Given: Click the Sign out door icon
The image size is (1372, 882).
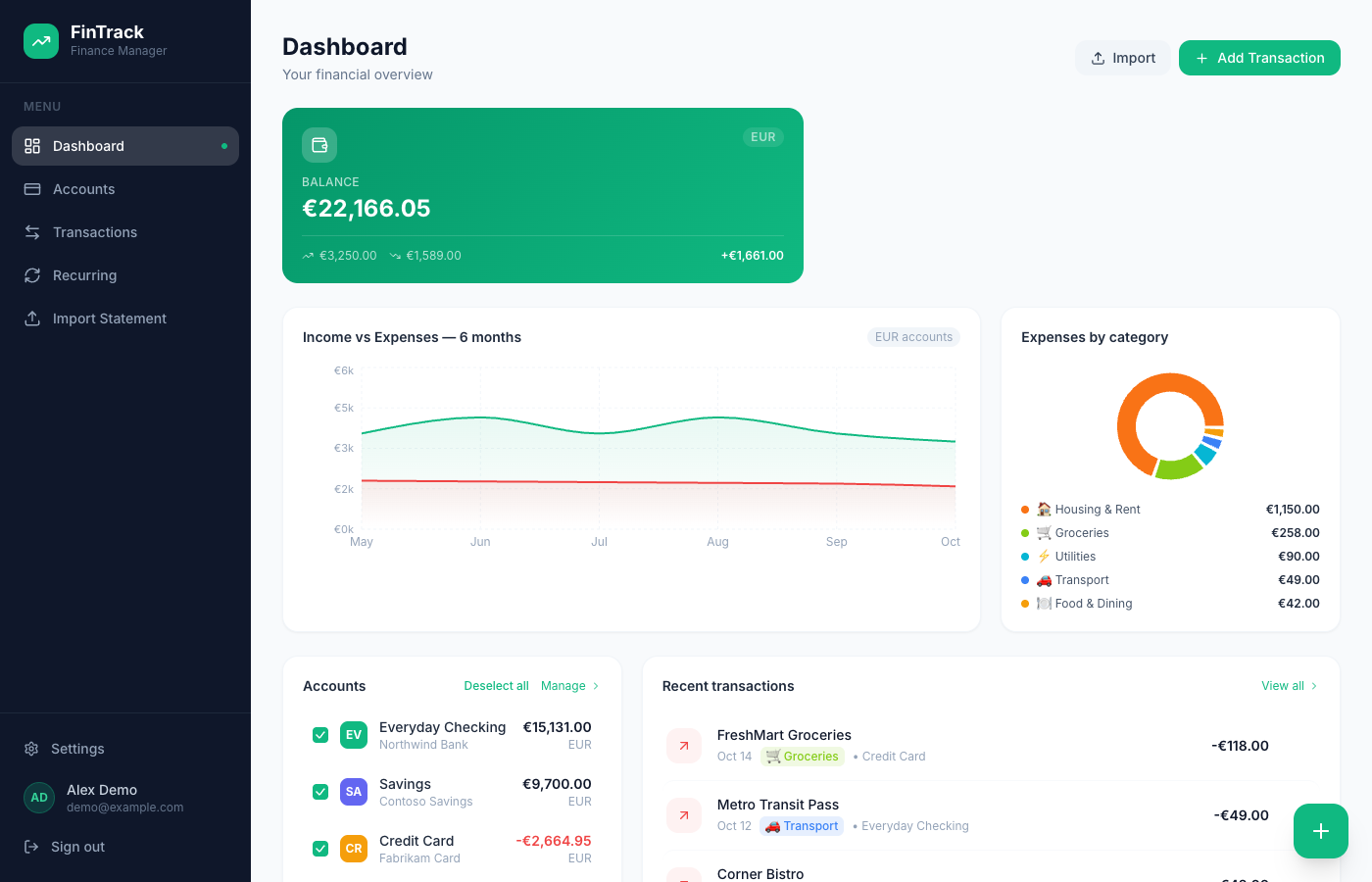Looking at the screenshot, I should pos(31,847).
